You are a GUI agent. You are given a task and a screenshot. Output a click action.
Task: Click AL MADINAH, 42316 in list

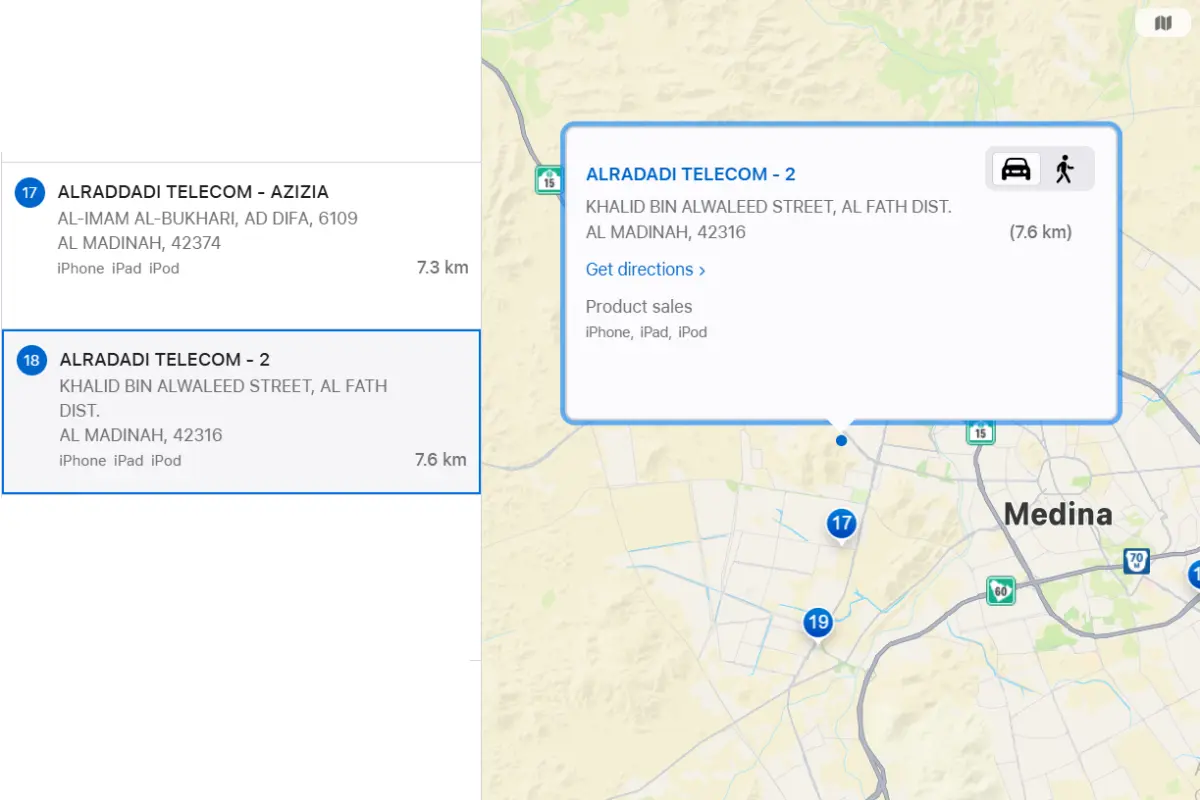(141, 435)
